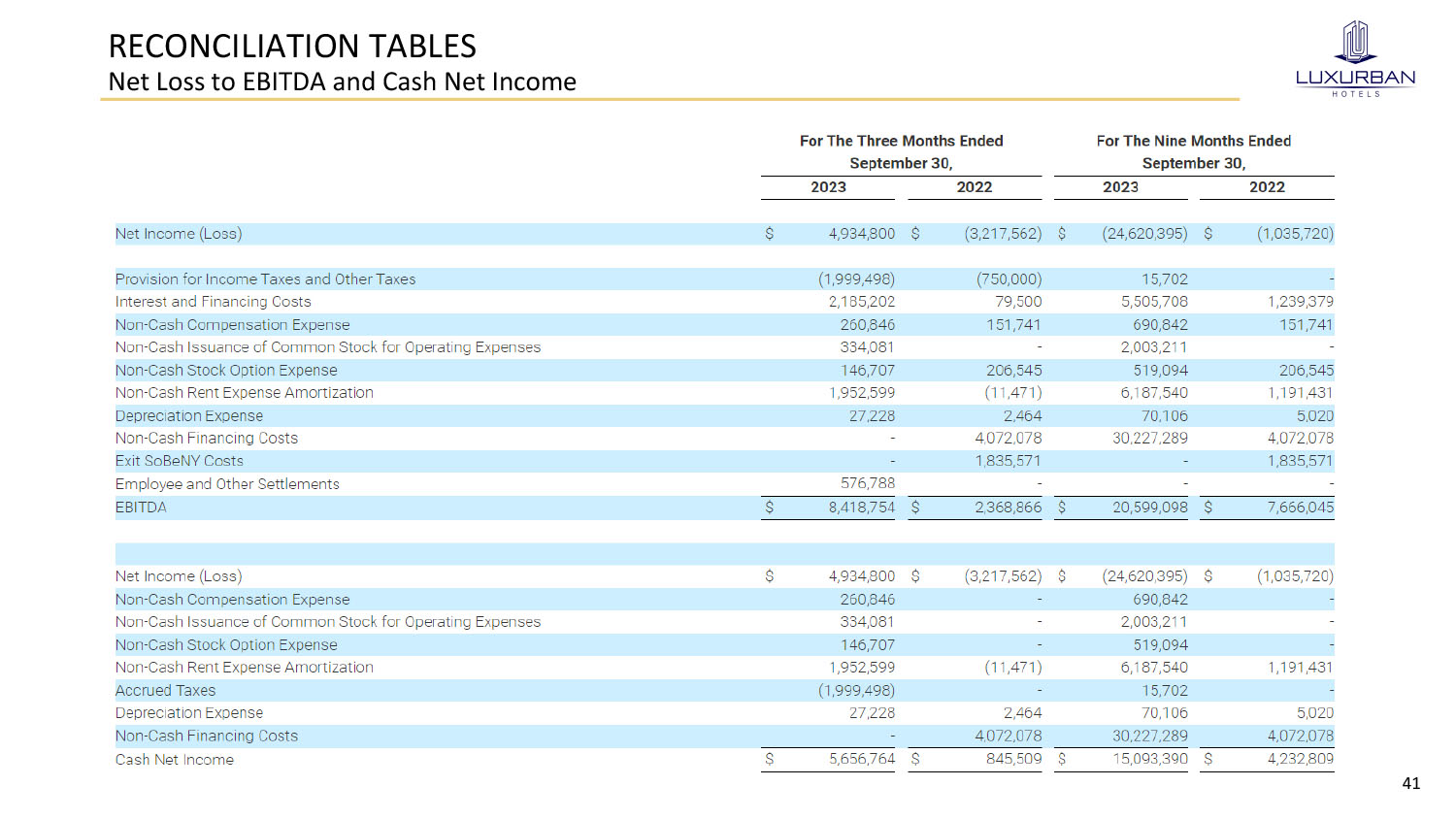Click the "Employee and Other Settlements" label

click(227, 484)
